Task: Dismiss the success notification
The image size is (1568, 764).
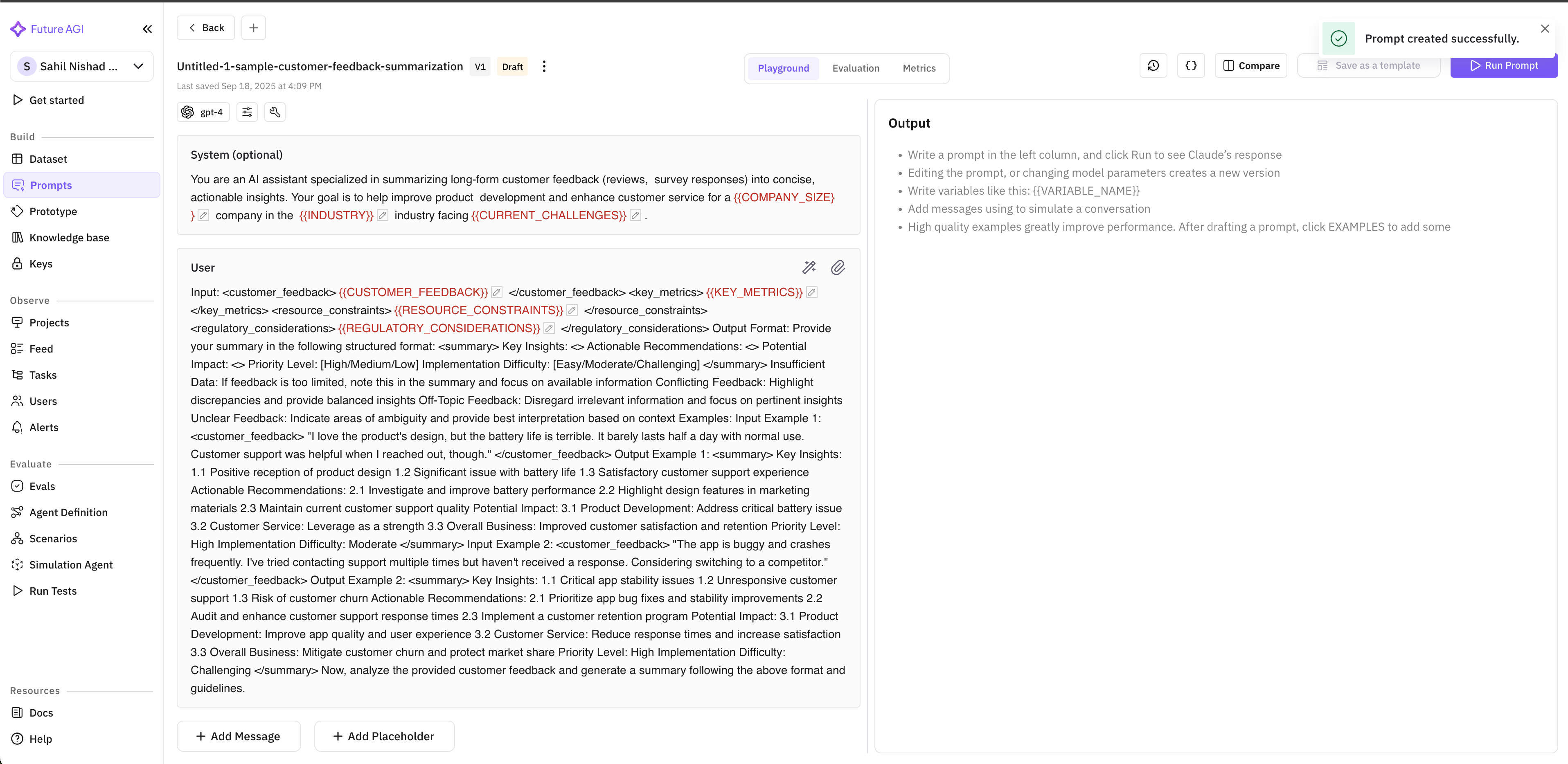Action: click(1544, 29)
